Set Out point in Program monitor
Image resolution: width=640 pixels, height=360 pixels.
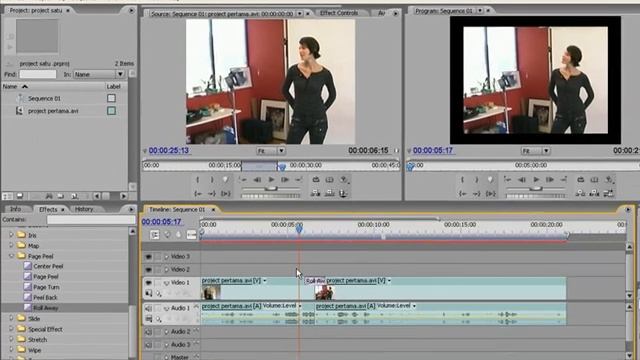pos(476,180)
